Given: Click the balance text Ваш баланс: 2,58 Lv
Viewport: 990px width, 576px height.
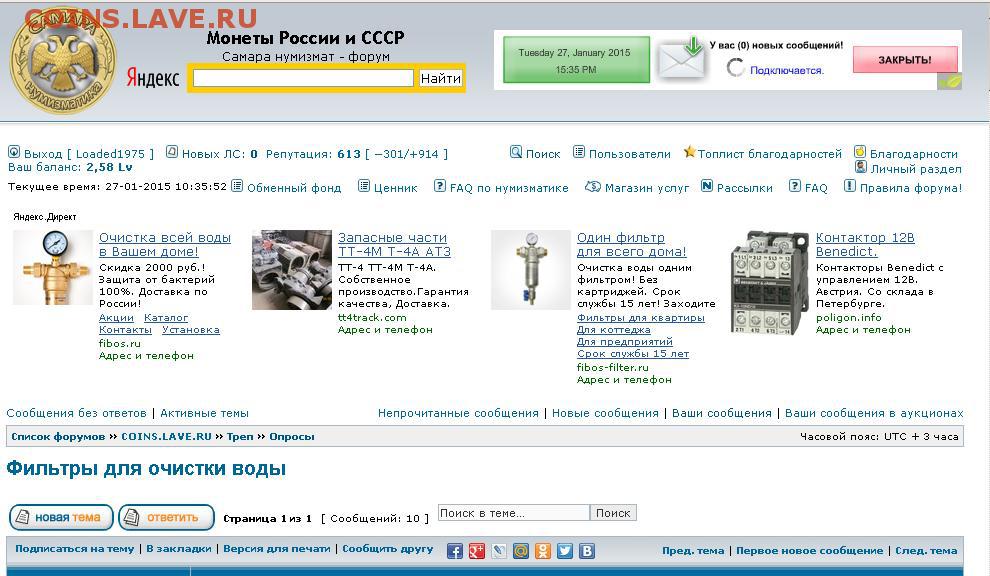Looking at the screenshot, I should (x=70, y=167).
